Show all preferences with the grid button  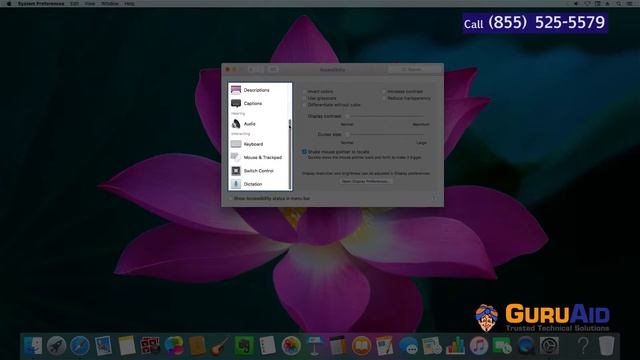[273, 69]
